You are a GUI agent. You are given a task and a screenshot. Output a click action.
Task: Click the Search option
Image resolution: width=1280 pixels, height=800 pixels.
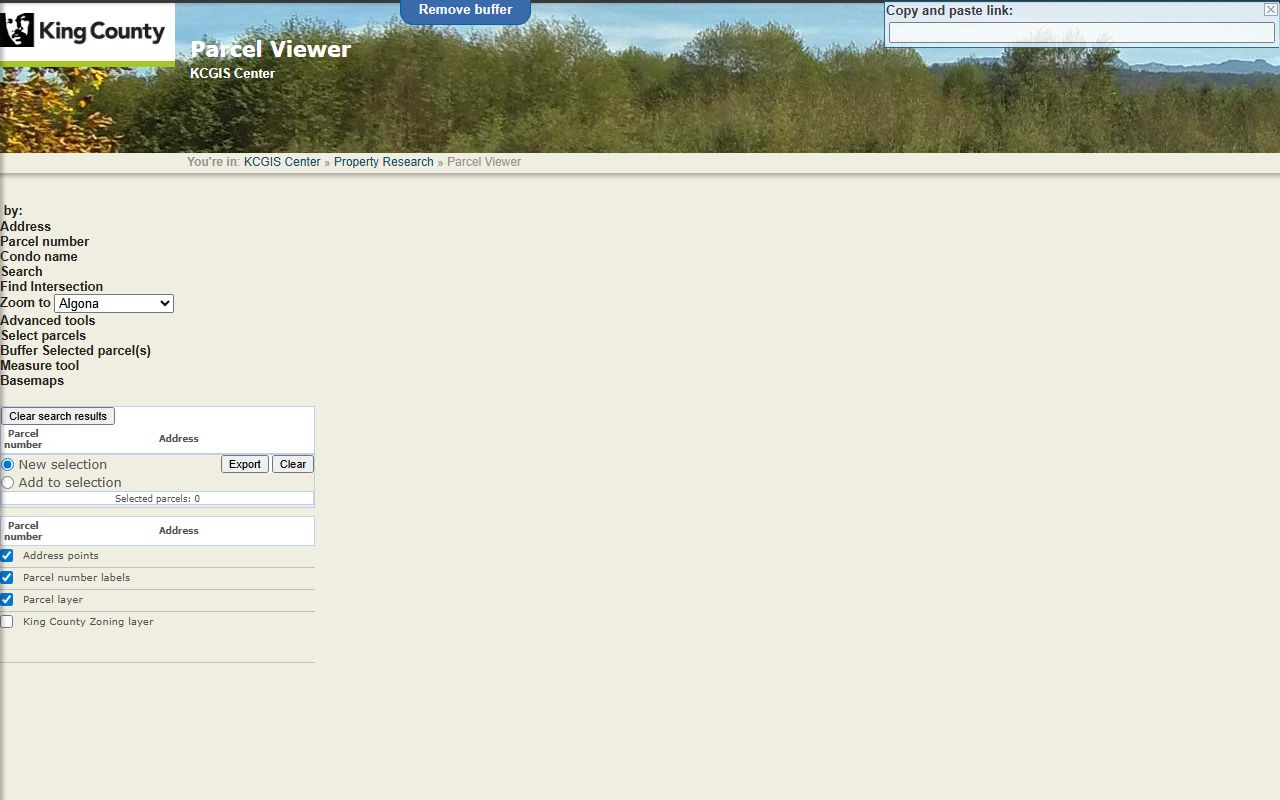tap(22, 272)
